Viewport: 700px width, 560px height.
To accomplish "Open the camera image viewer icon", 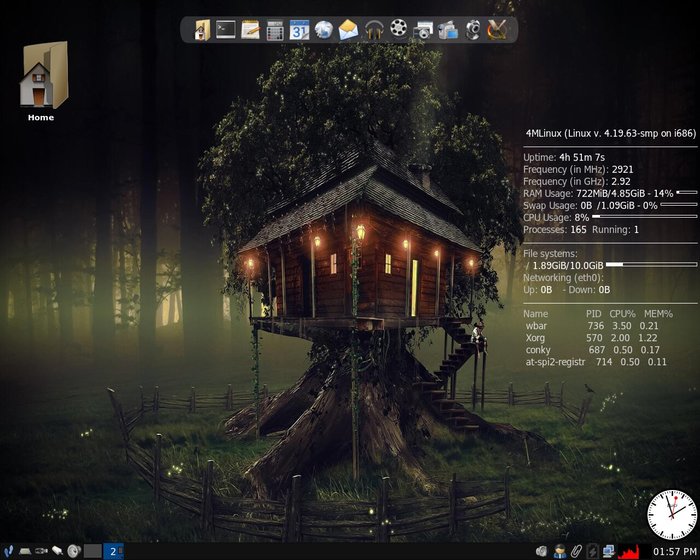I will point(423,30).
